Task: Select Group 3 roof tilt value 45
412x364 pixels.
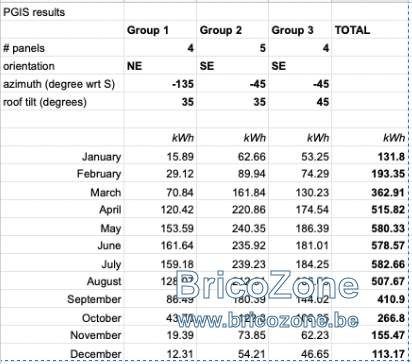Action: (300, 102)
